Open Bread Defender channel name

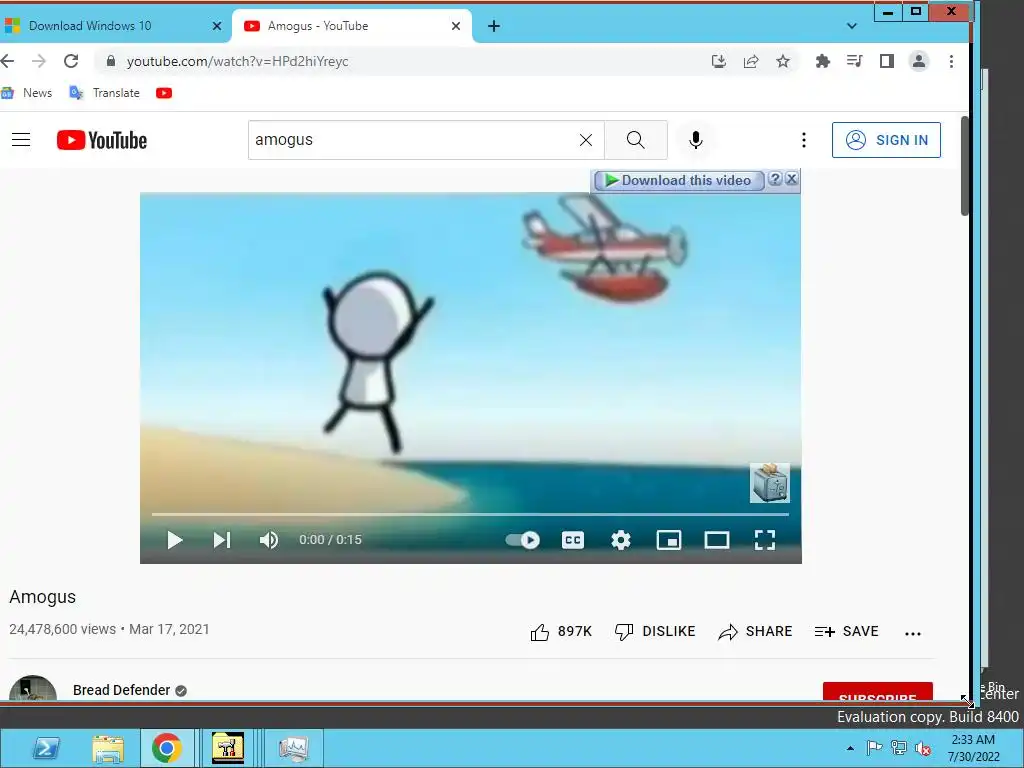(x=121, y=690)
